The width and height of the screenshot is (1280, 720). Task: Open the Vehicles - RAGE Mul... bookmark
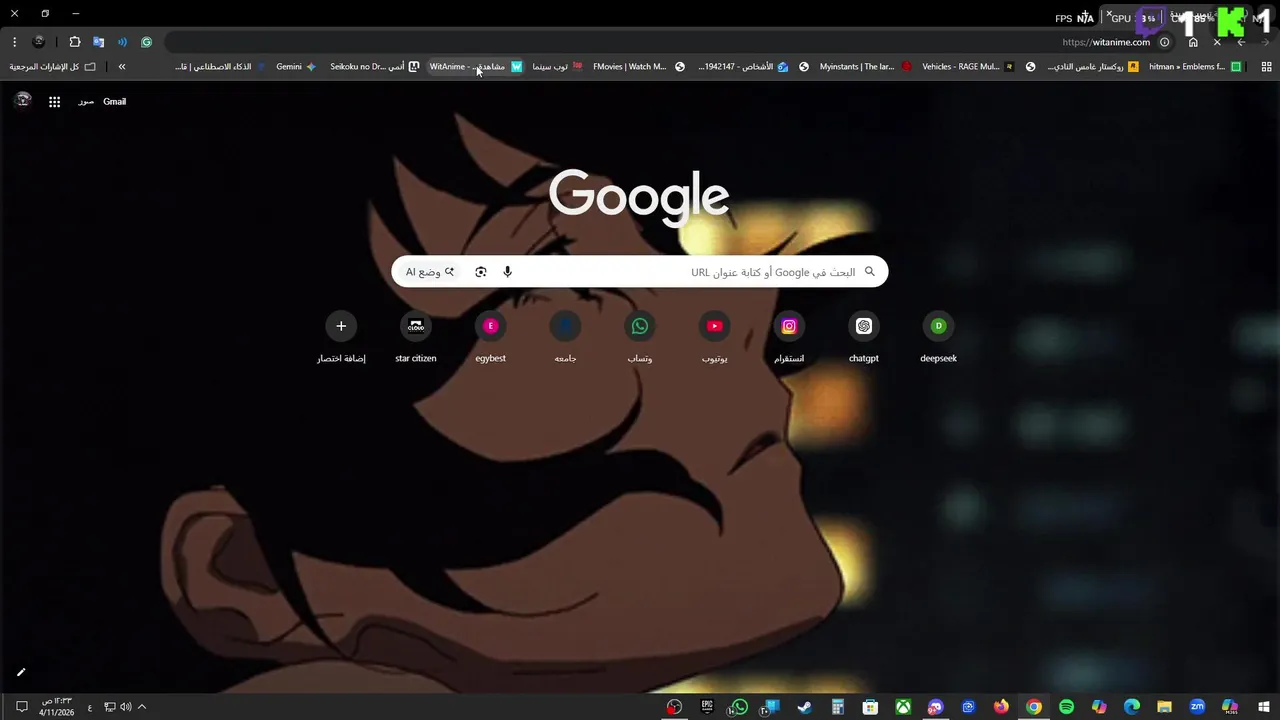pyautogui.click(x=968, y=67)
